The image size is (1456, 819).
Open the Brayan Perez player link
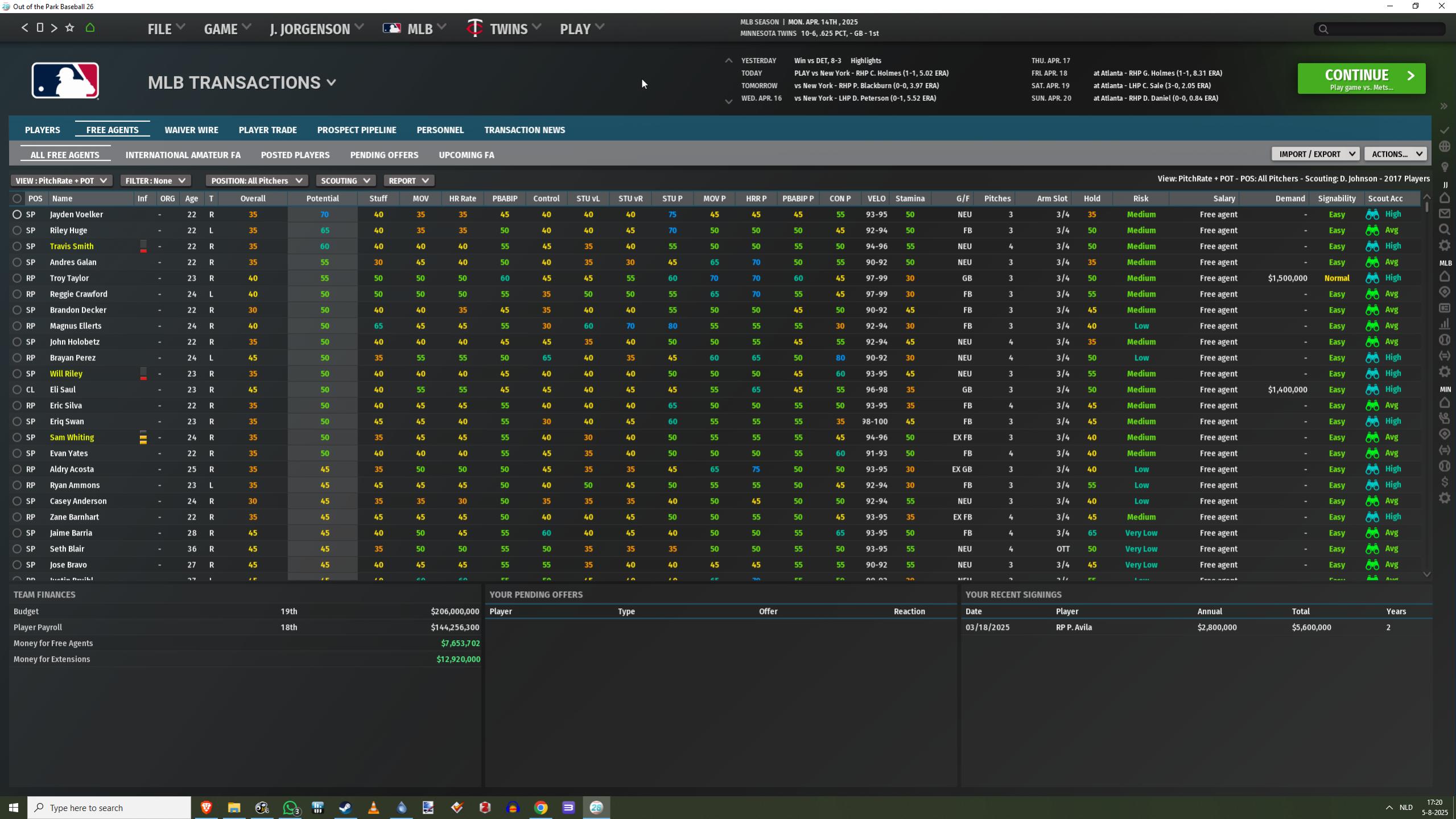click(72, 358)
